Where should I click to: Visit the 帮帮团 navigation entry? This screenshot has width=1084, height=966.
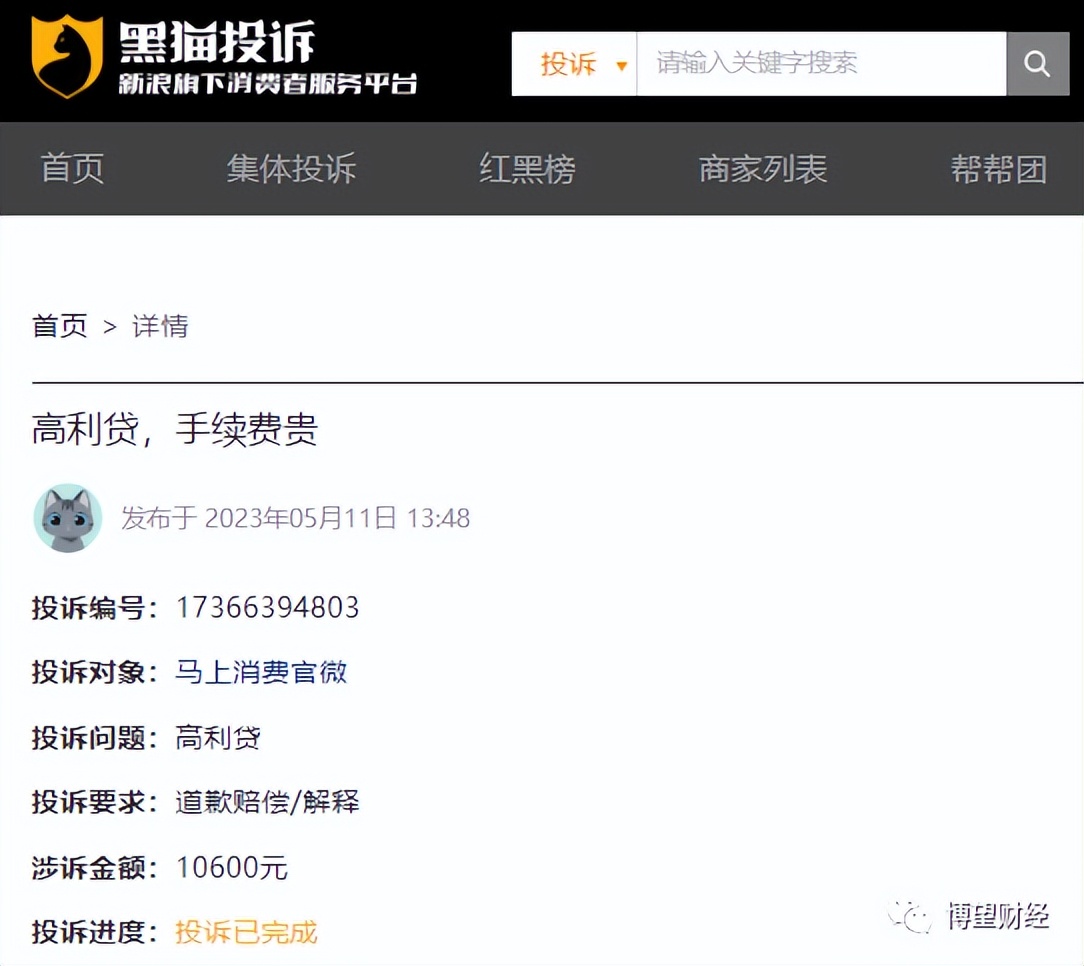pos(999,169)
